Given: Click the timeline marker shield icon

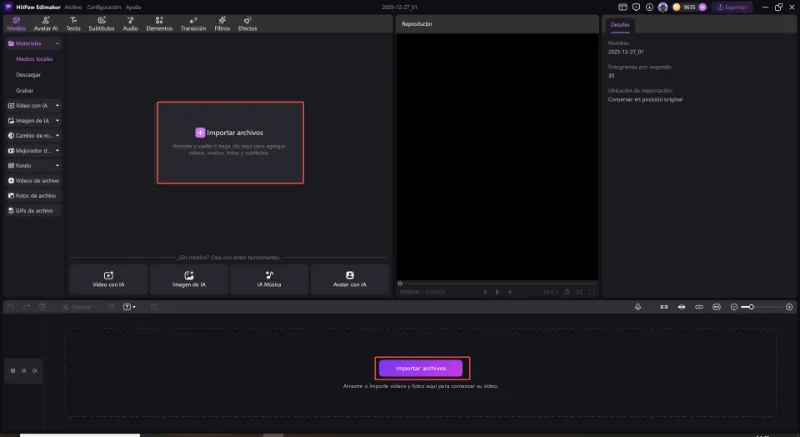Looking at the screenshot, I should point(111,307).
